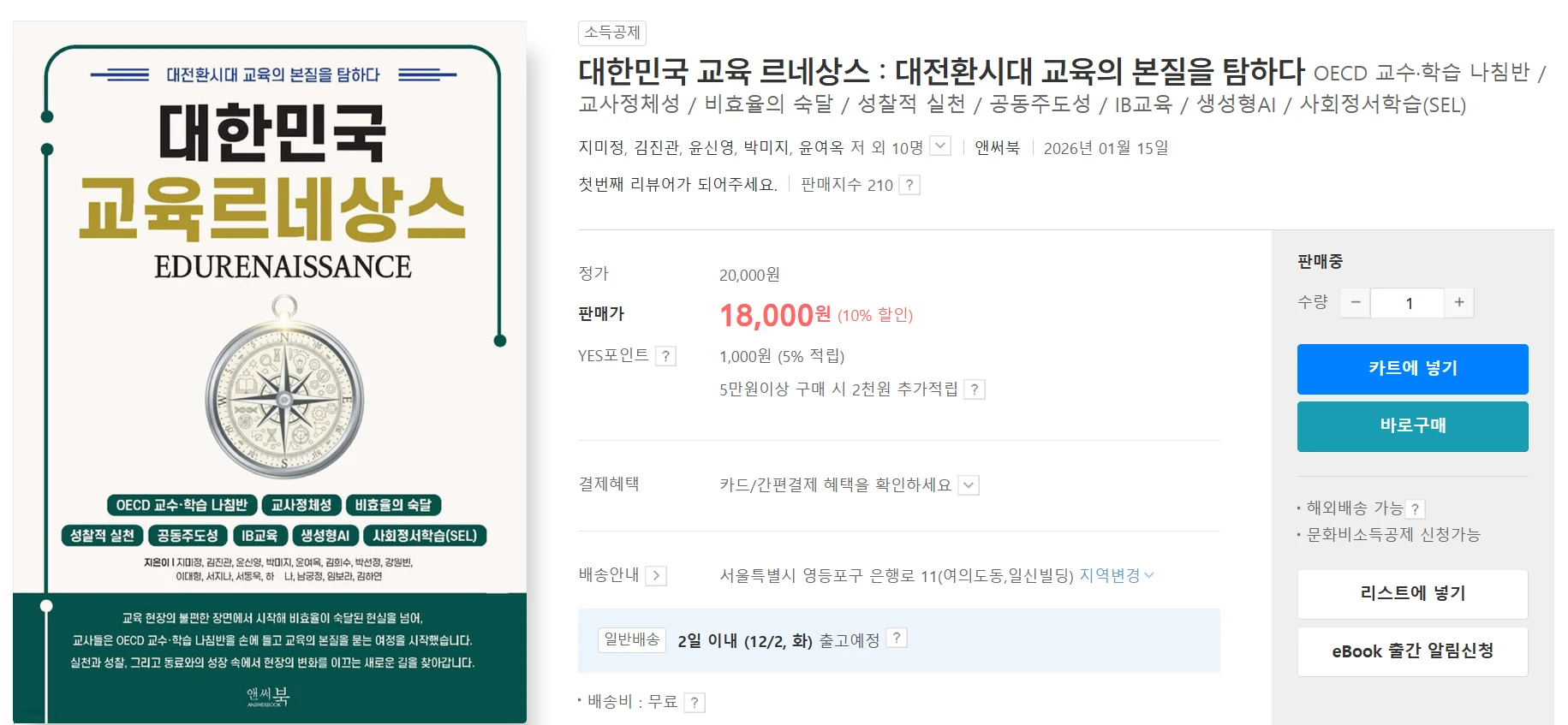Click 배송안내 arrow icon

[656, 575]
